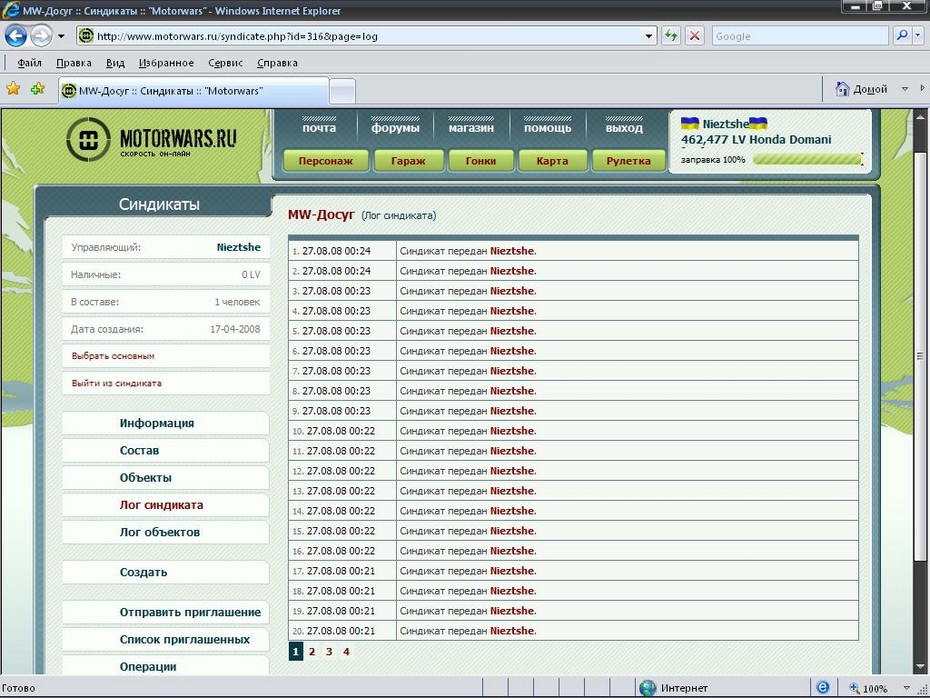Expand the Домой home dropdown arrow
930x698 pixels.
(x=905, y=89)
